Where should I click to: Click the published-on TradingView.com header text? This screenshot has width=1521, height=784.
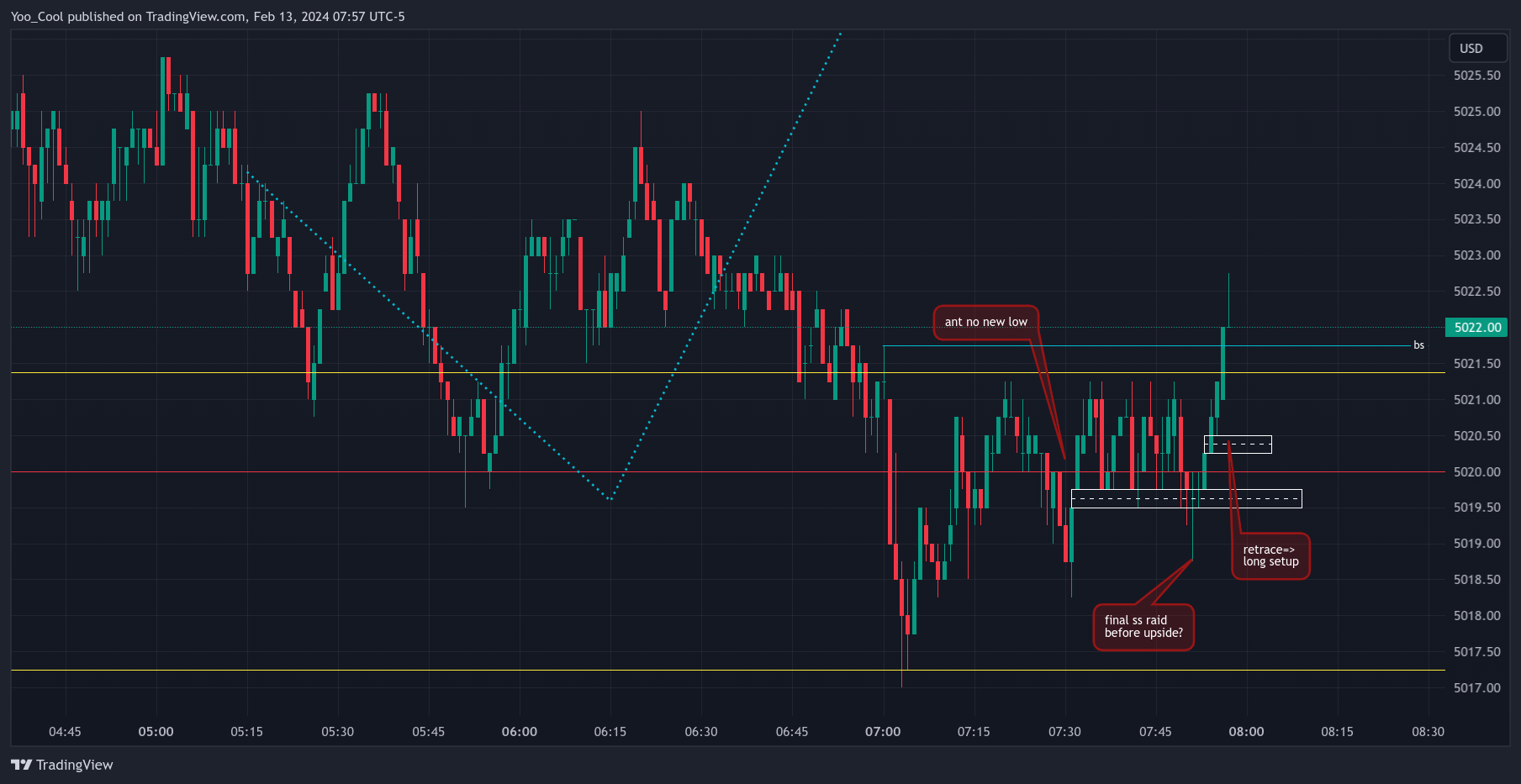pos(208,17)
